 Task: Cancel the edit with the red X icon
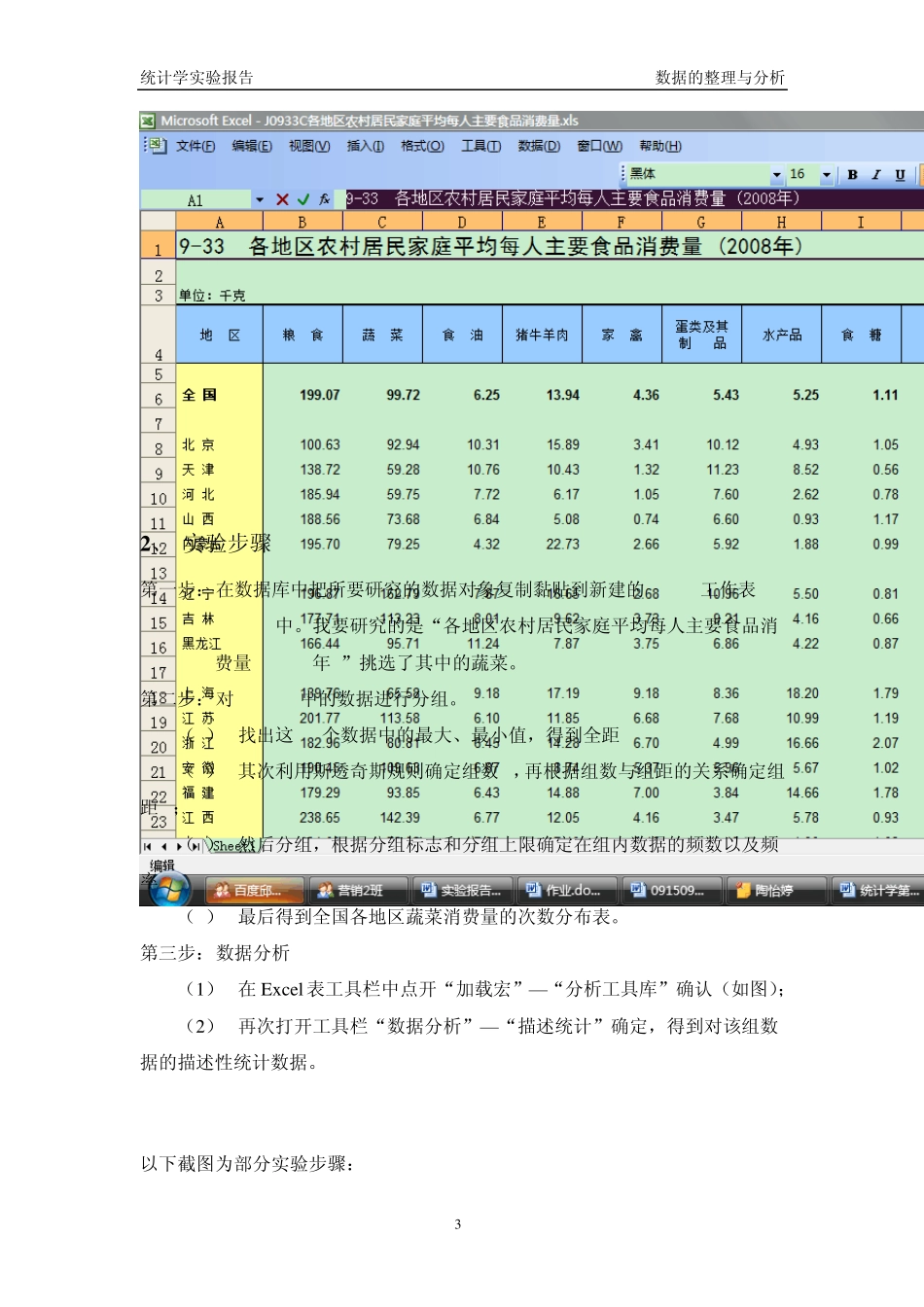(282, 199)
